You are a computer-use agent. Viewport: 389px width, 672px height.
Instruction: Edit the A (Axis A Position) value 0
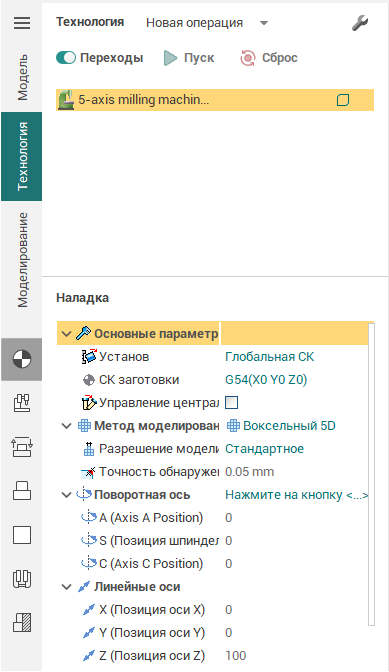coord(228,518)
